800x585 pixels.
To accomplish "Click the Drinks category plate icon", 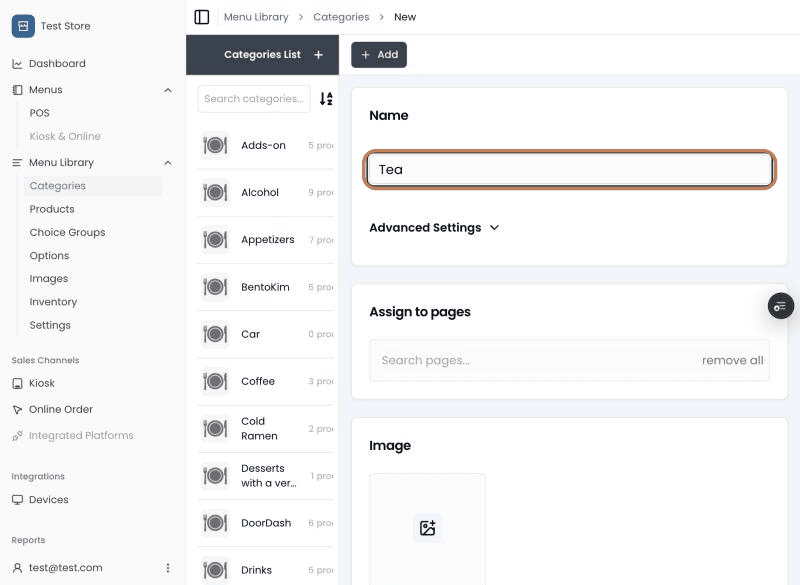I will (215, 570).
